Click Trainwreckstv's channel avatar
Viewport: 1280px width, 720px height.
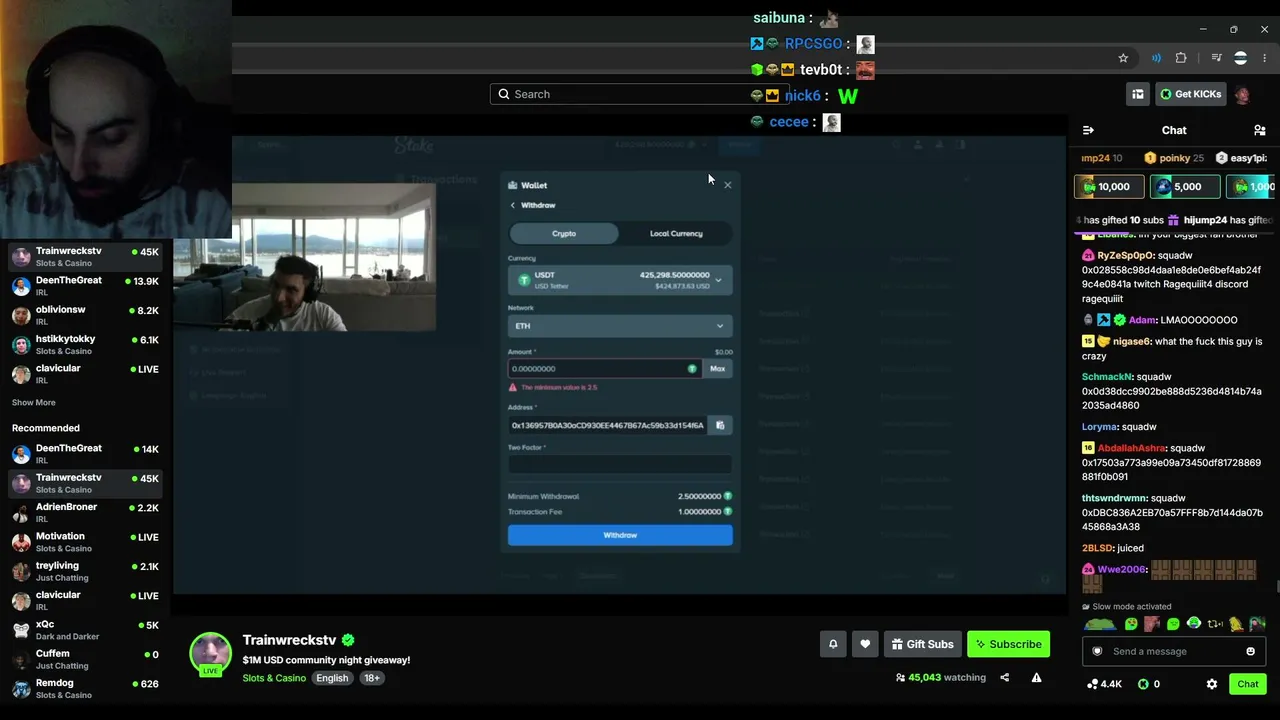point(211,653)
